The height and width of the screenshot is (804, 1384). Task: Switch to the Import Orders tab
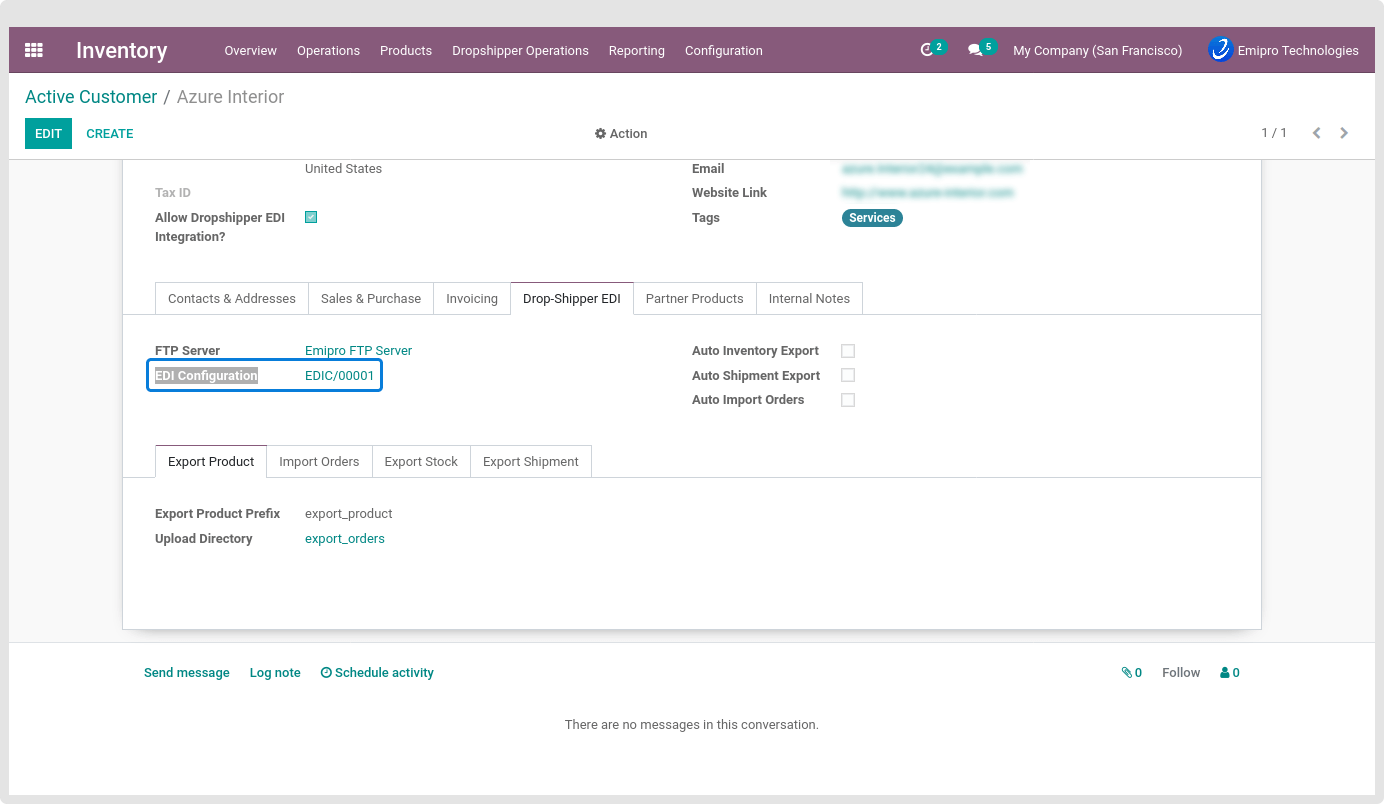coord(319,462)
